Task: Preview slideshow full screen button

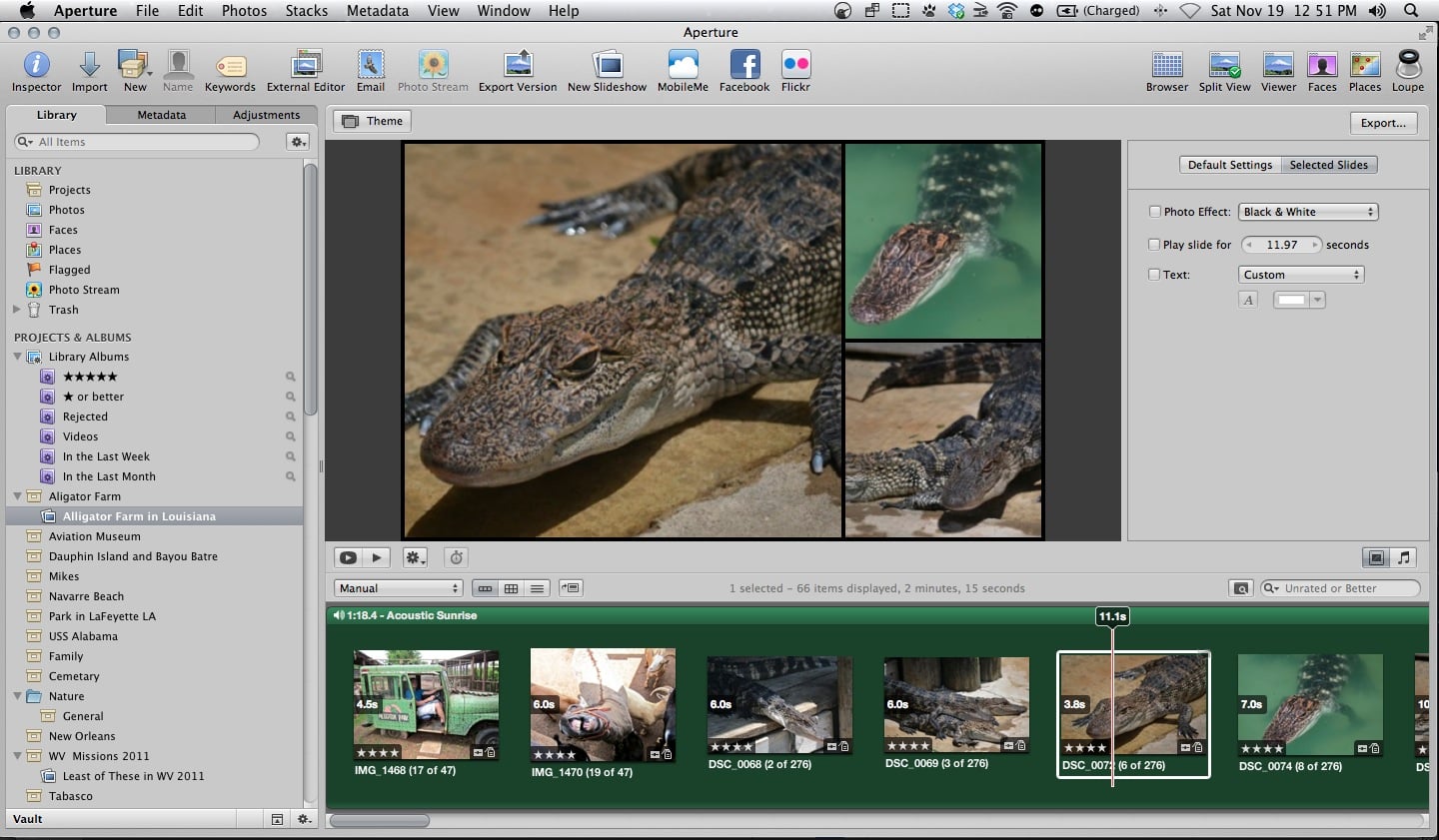Action: click(348, 558)
